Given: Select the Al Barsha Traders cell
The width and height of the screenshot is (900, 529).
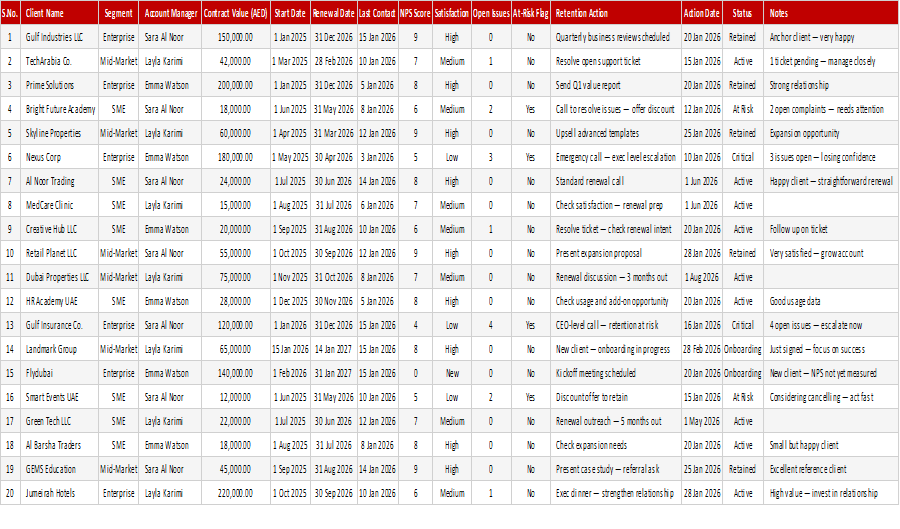Looking at the screenshot, I should [x=59, y=445].
